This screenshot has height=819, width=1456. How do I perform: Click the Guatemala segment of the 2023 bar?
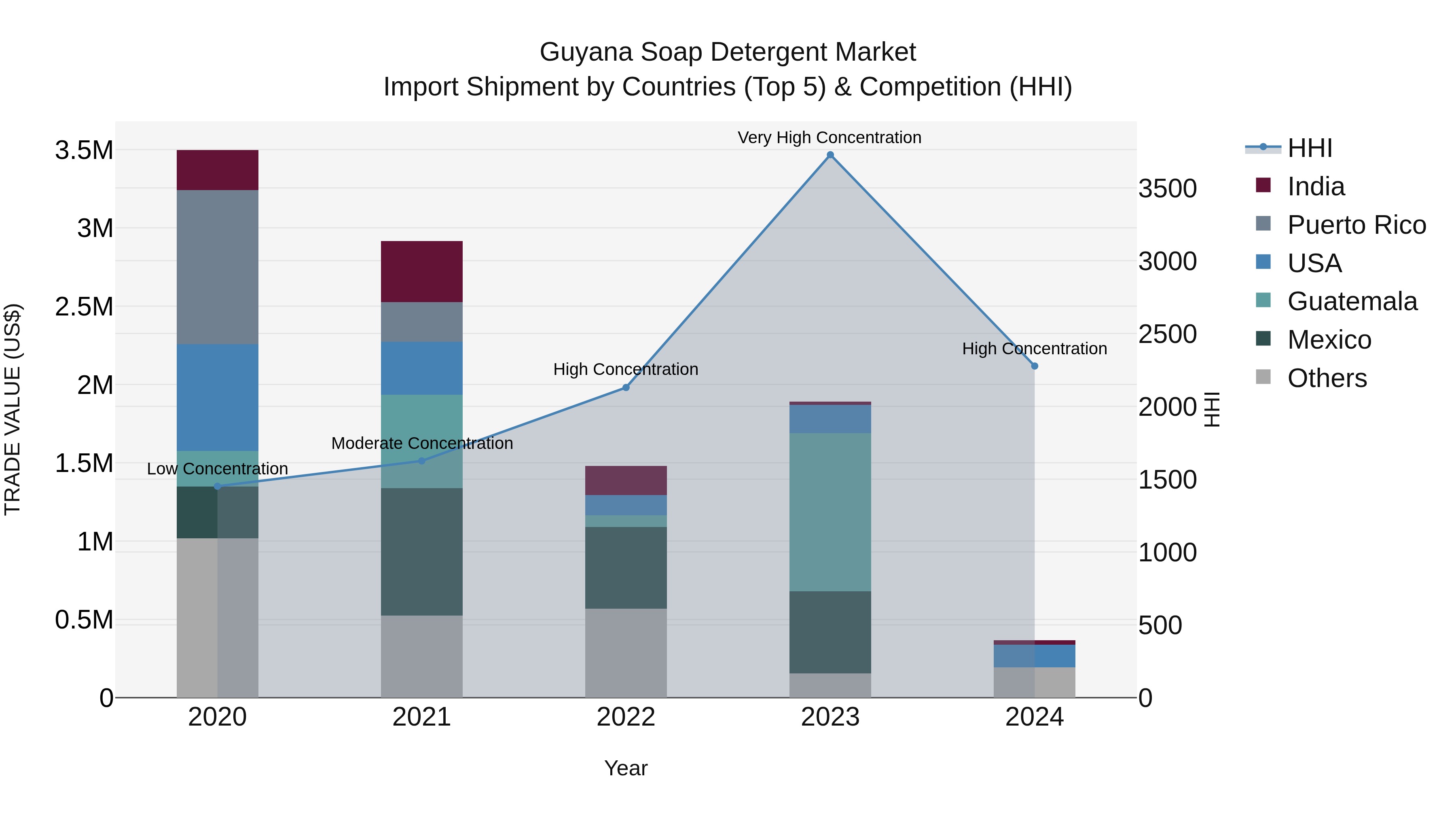point(830,513)
